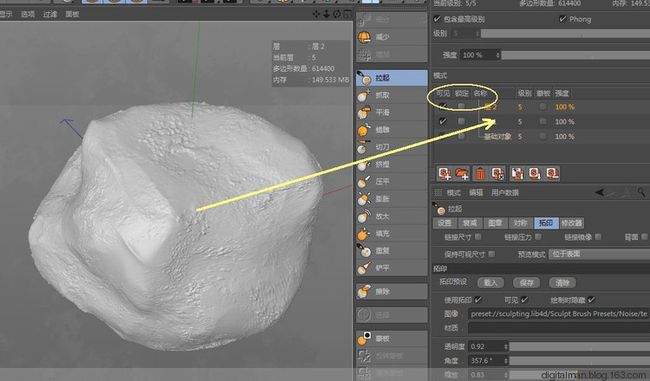Open the 预览模式 dropdown
The width and height of the screenshot is (650, 381).
(x=599, y=254)
